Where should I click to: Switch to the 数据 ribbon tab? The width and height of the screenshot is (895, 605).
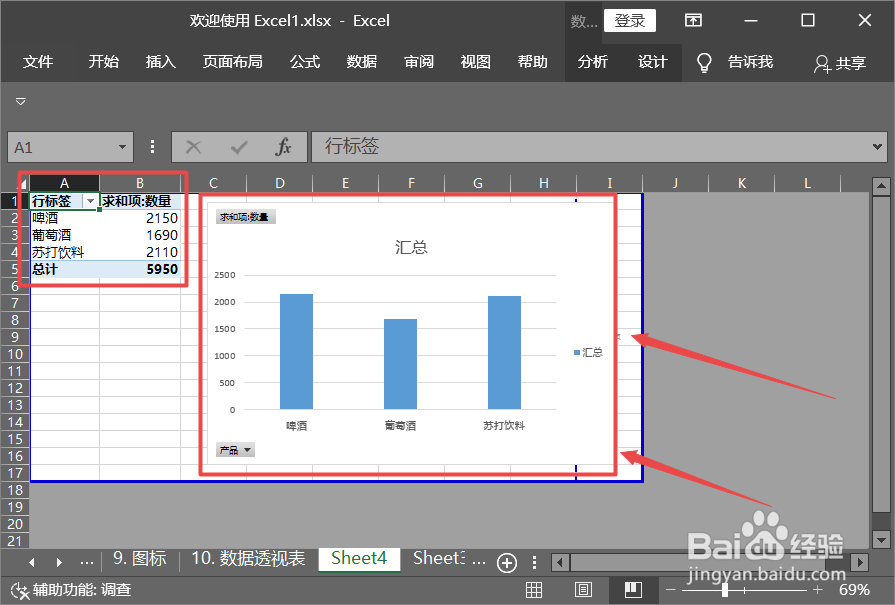pyautogui.click(x=361, y=61)
